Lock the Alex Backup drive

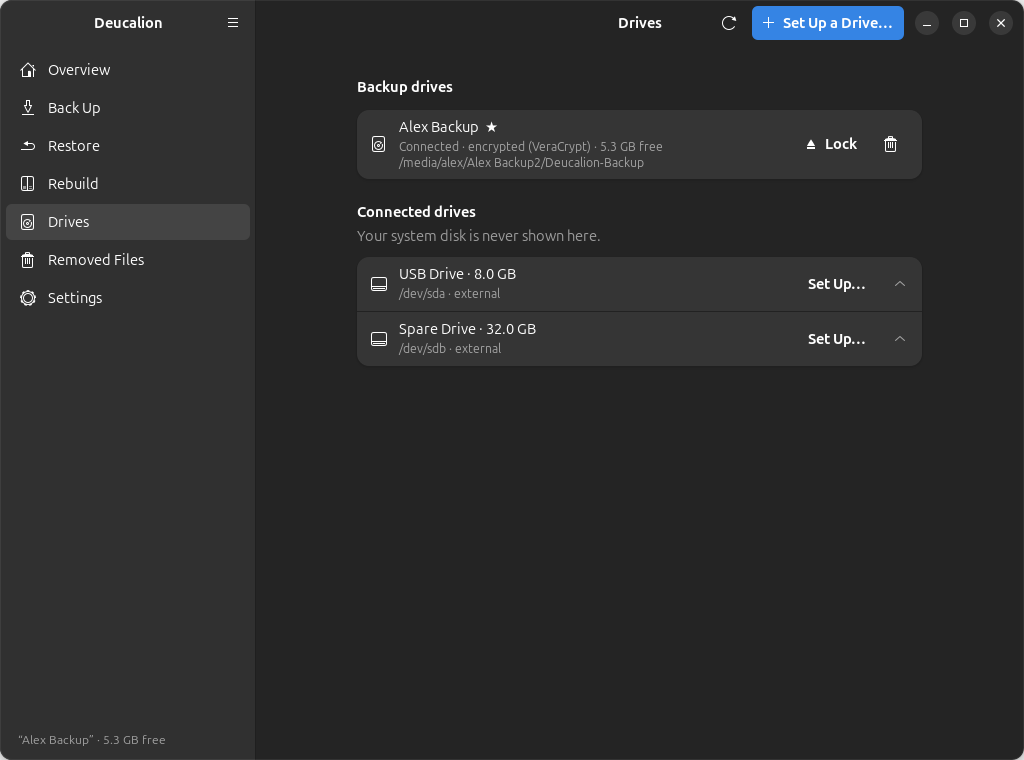click(831, 144)
